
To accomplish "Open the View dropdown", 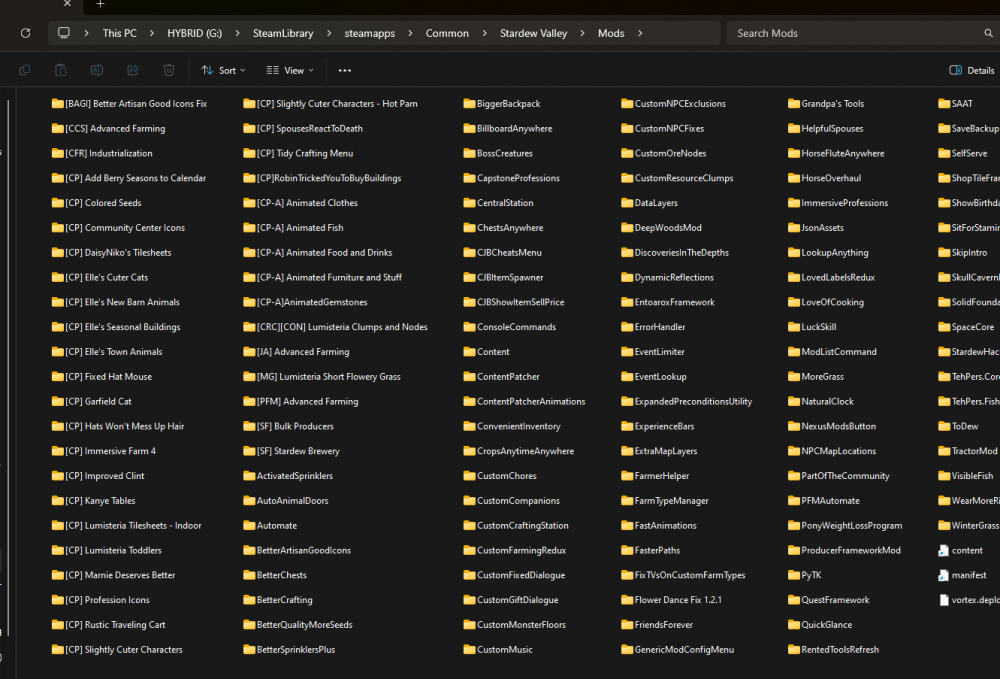I will click(x=290, y=70).
